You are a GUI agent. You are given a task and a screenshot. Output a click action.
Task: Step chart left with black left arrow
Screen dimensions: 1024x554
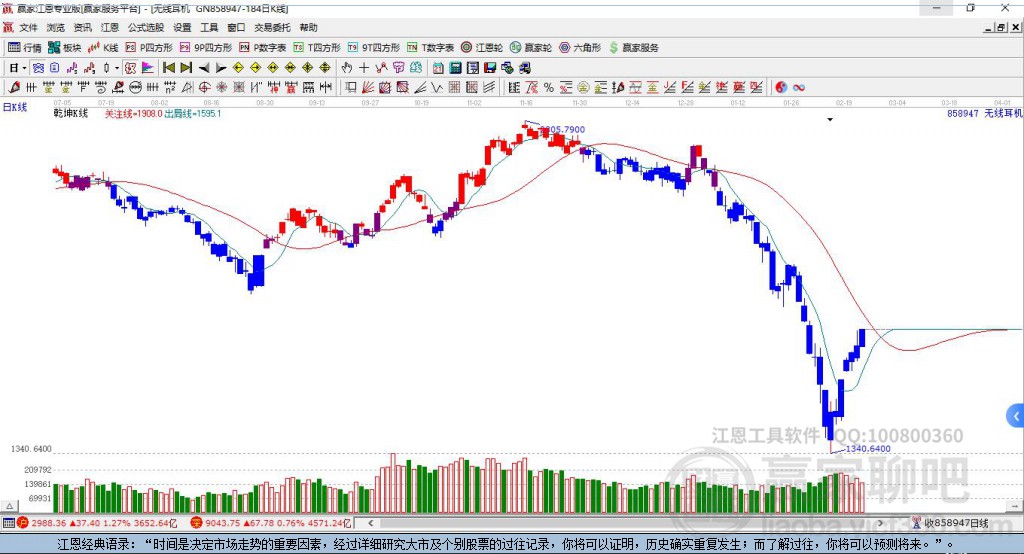(x=204, y=68)
